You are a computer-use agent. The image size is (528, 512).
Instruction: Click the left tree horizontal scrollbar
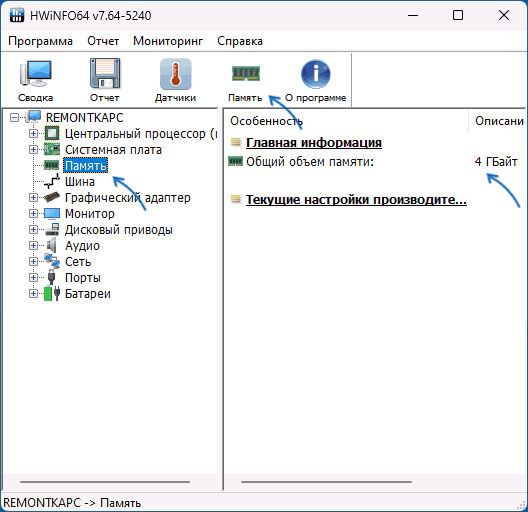click(105, 482)
